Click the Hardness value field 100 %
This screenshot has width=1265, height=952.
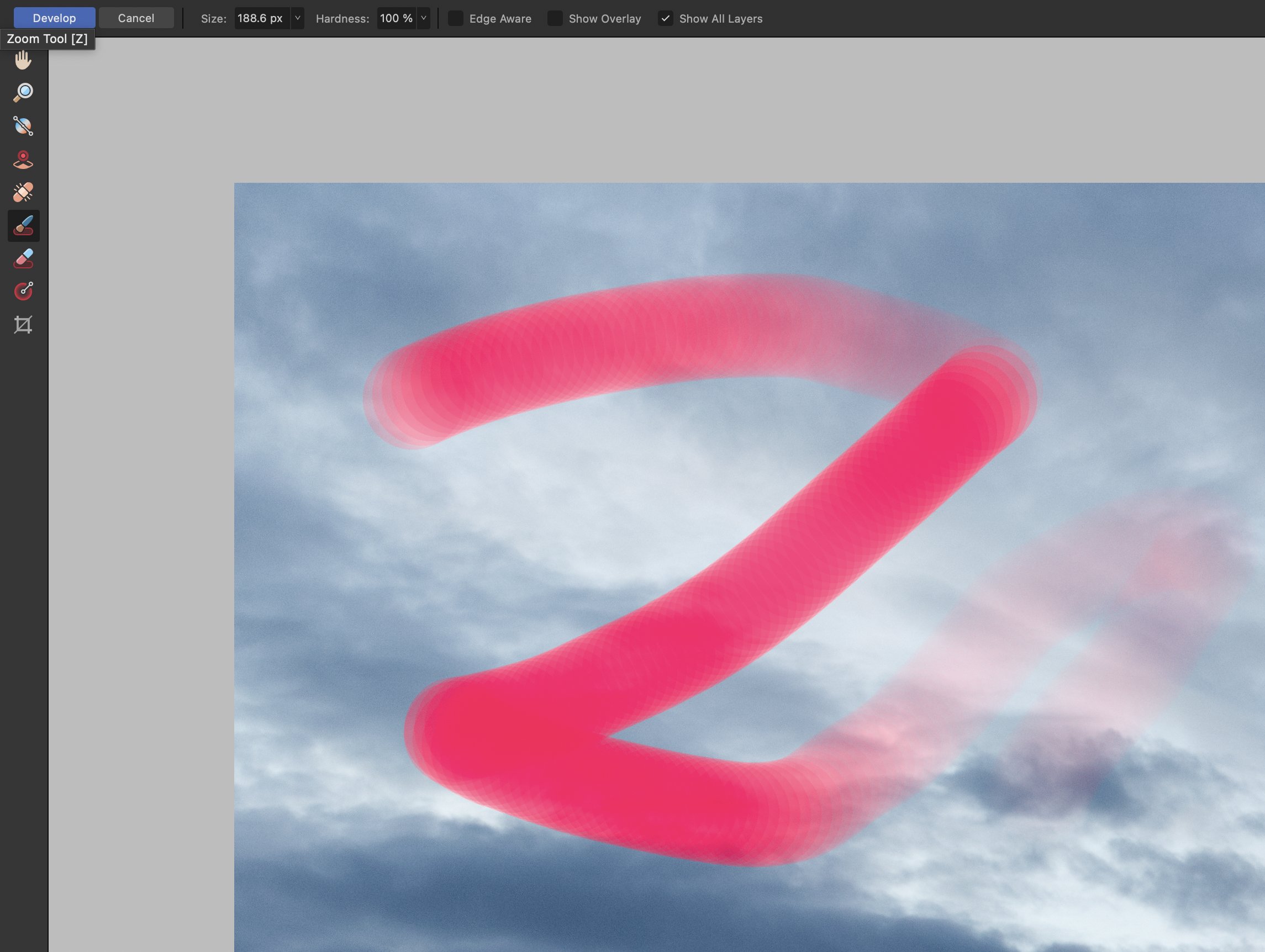coord(396,18)
